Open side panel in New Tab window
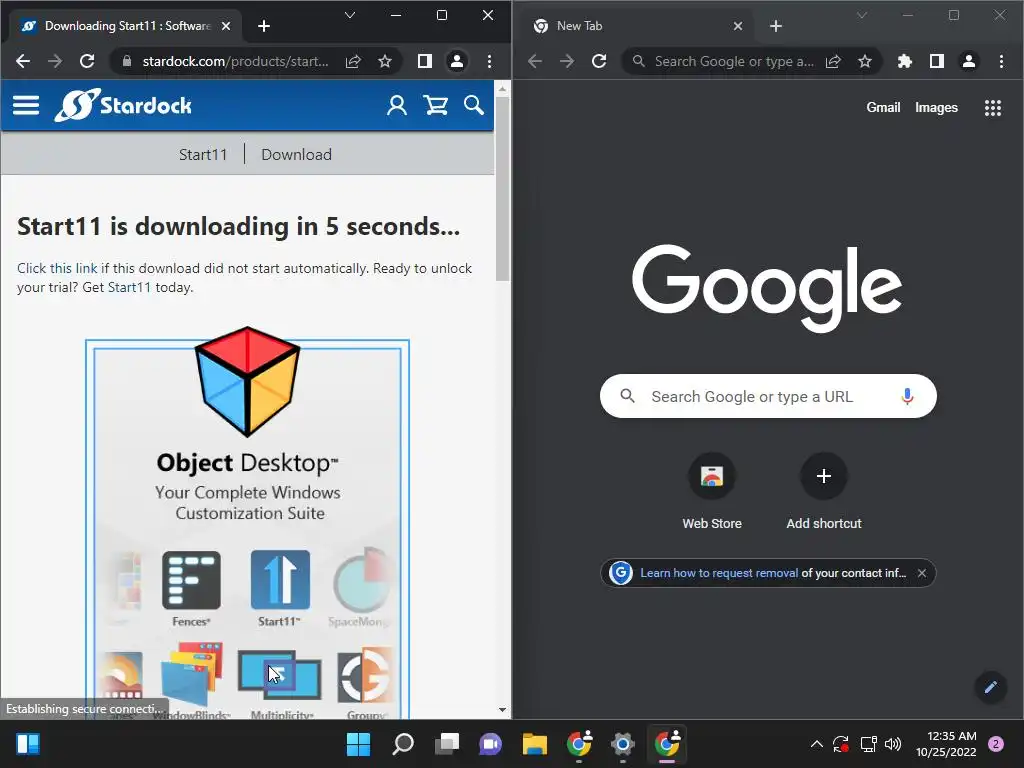This screenshot has width=1024, height=768. click(936, 61)
